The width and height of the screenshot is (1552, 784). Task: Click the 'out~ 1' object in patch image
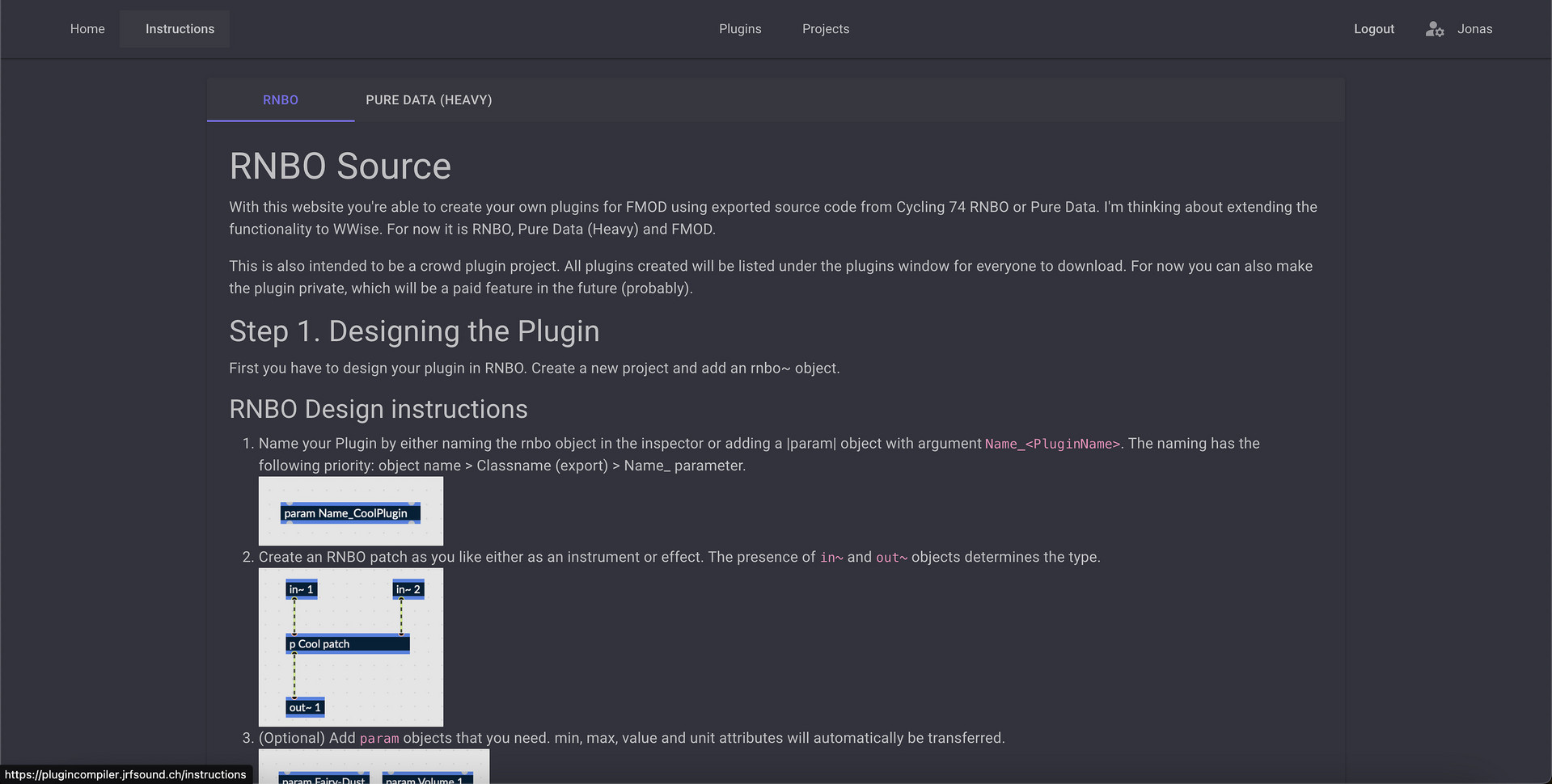coord(305,707)
